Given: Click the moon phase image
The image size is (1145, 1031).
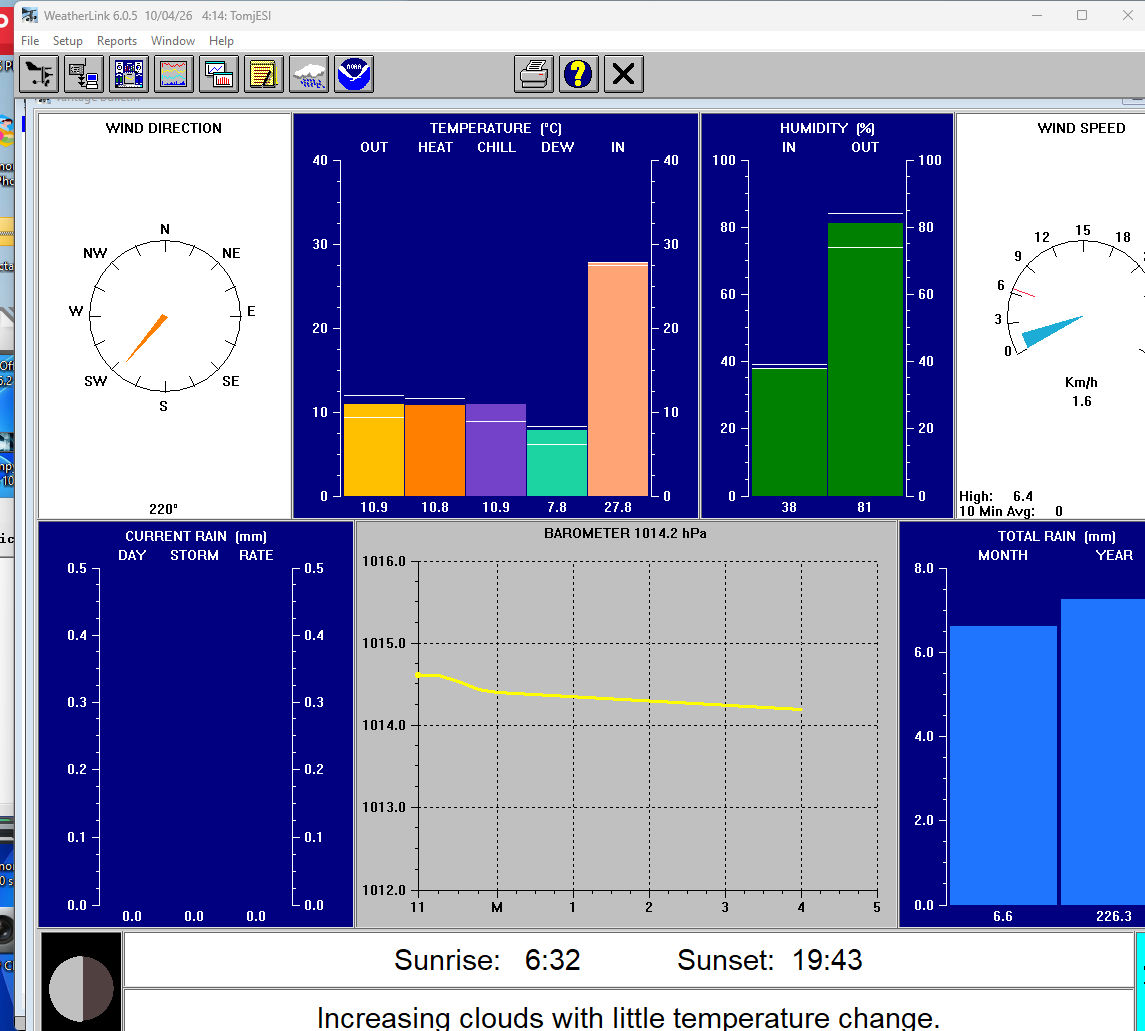Looking at the screenshot, I should pyautogui.click(x=81, y=981).
